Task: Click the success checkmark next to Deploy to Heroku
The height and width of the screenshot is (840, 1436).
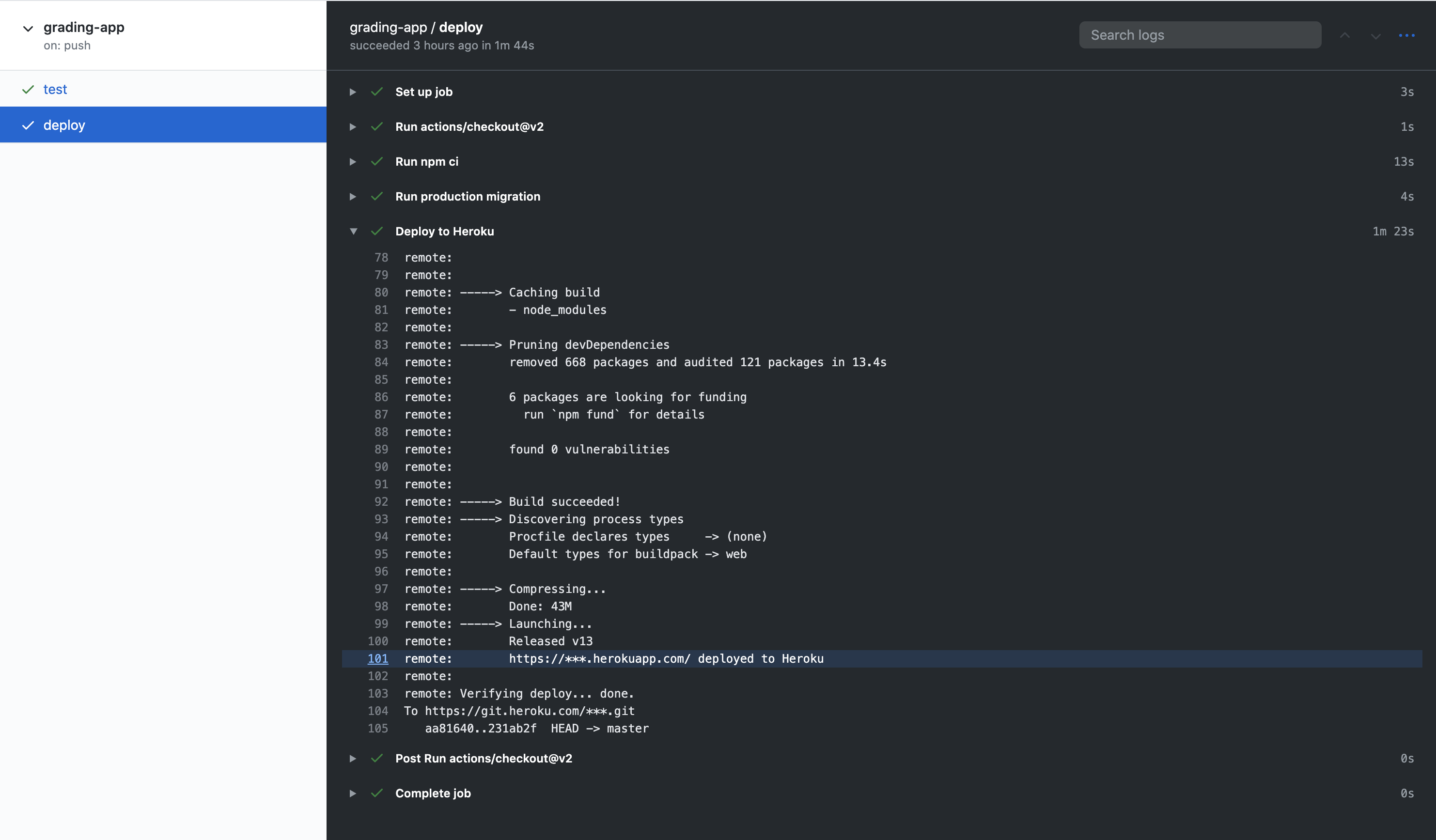Action: coord(376,232)
